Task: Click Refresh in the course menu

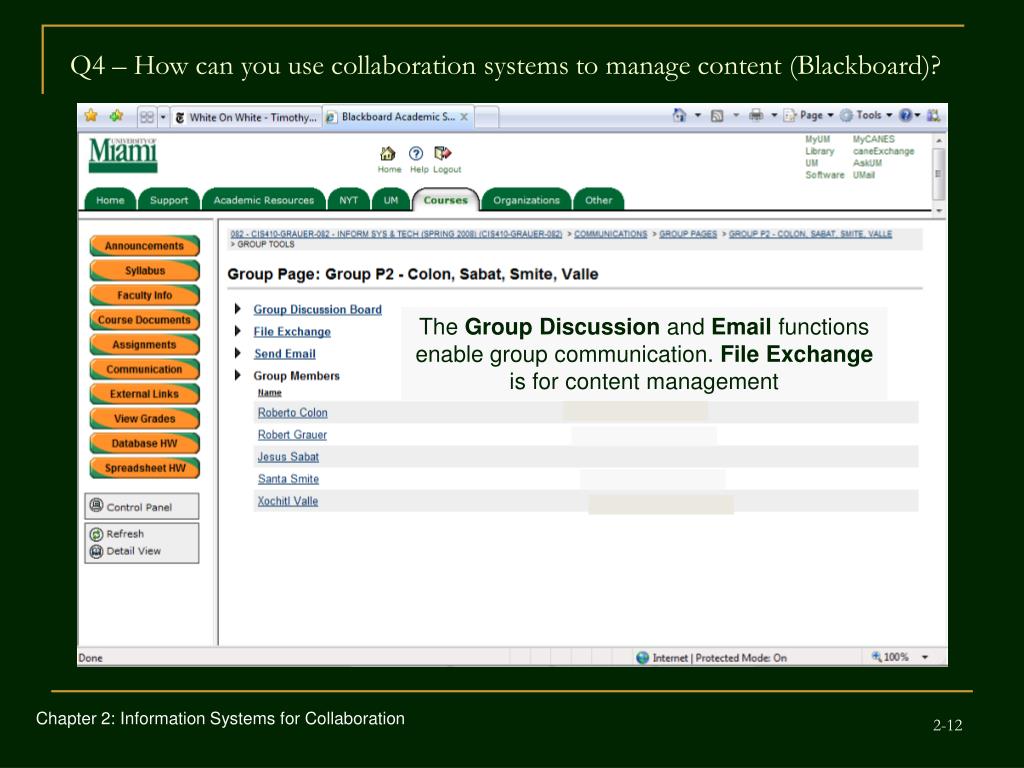Action: (117, 534)
